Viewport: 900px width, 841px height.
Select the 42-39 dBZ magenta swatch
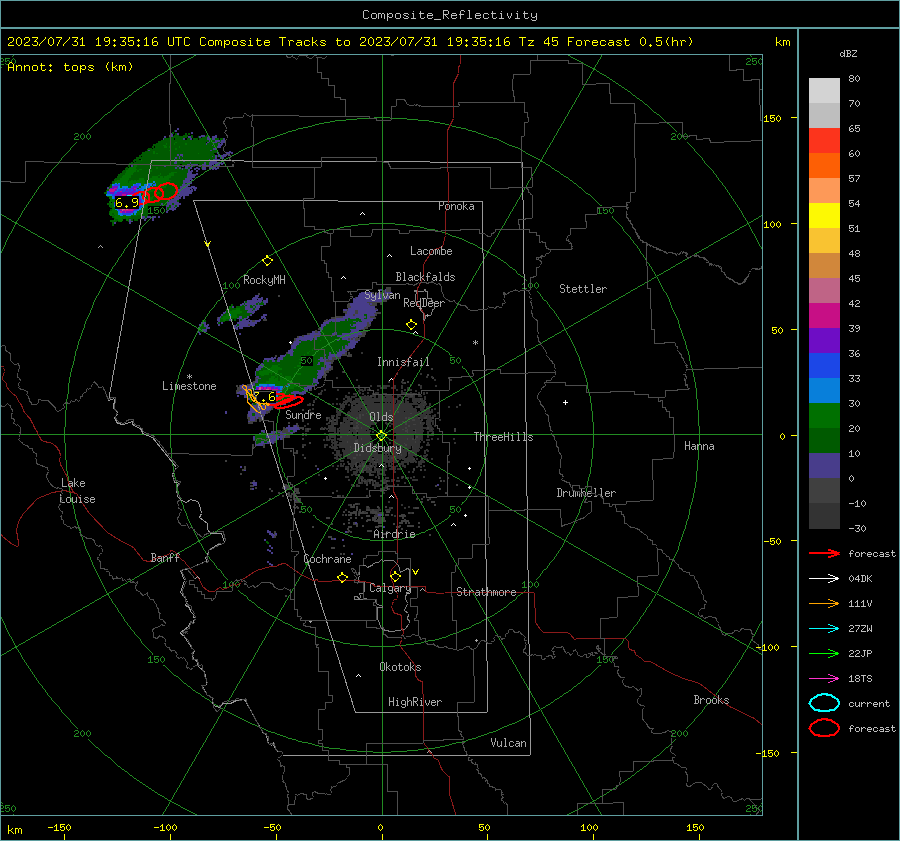click(824, 316)
